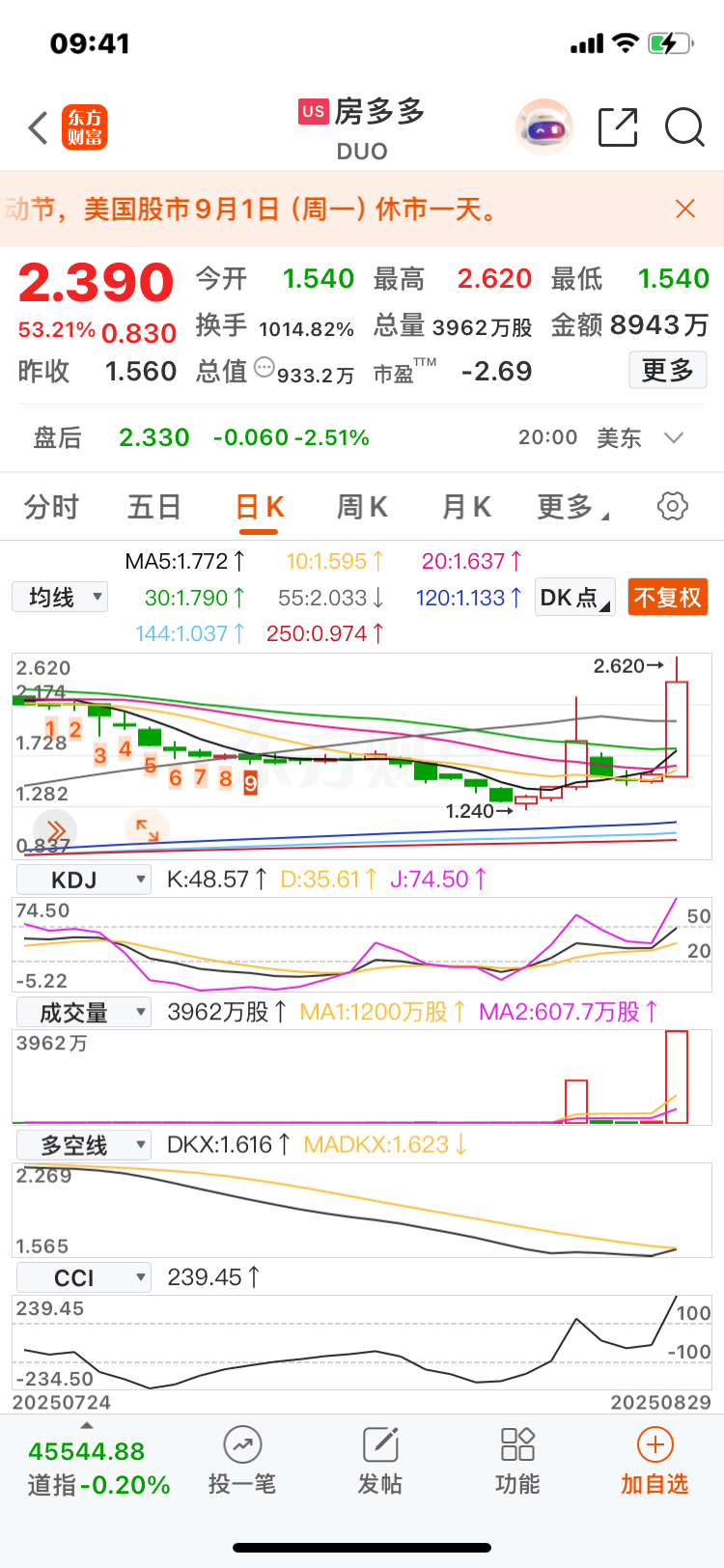Tap the status bar time 09:41

click(90, 43)
